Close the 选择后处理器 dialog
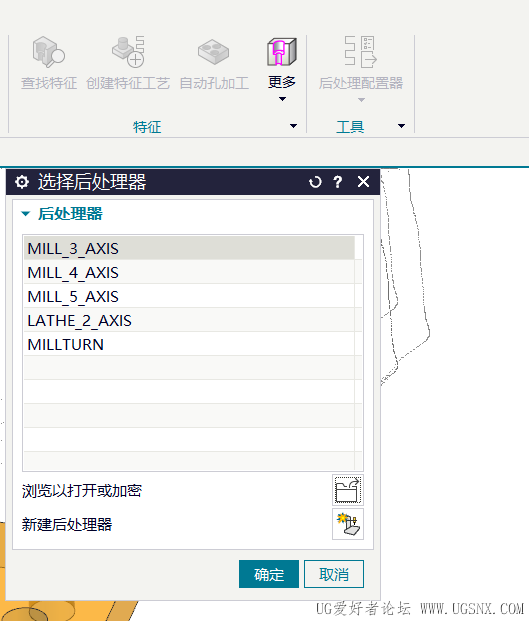Image resolution: width=529 pixels, height=621 pixels. 363,182
